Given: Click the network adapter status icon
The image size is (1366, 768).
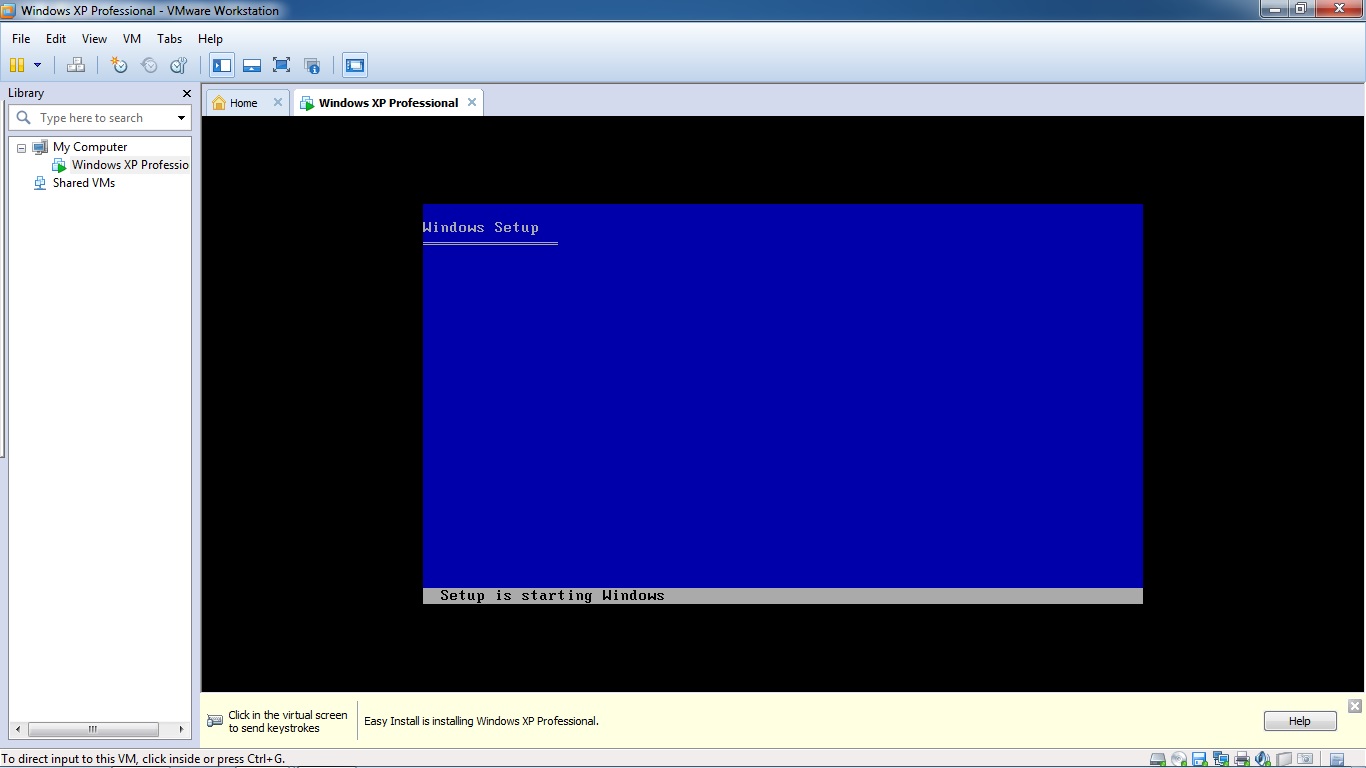Looking at the screenshot, I should click(x=1220, y=760).
